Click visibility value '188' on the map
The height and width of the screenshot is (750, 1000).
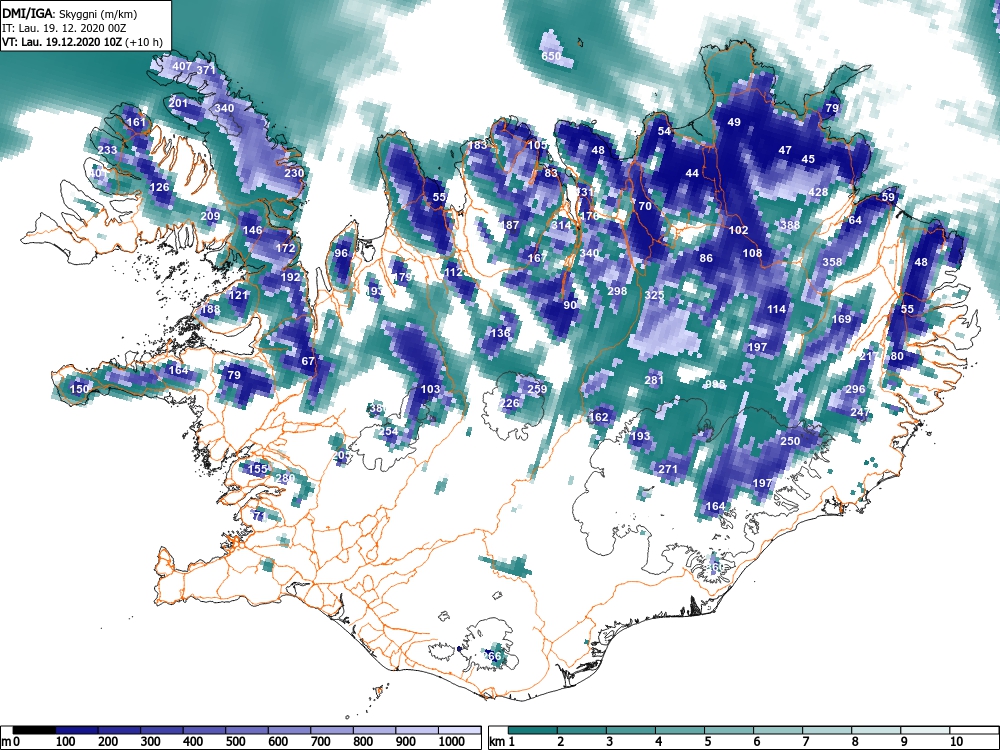pos(210,309)
